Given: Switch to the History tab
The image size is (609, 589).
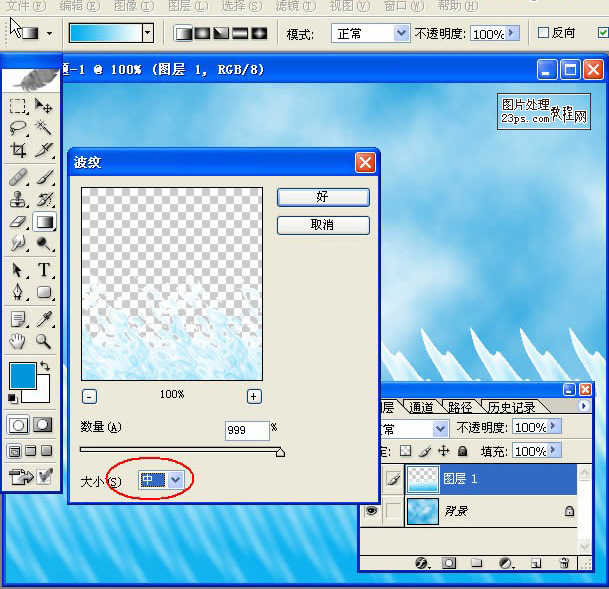Looking at the screenshot, I should point(511,407).
